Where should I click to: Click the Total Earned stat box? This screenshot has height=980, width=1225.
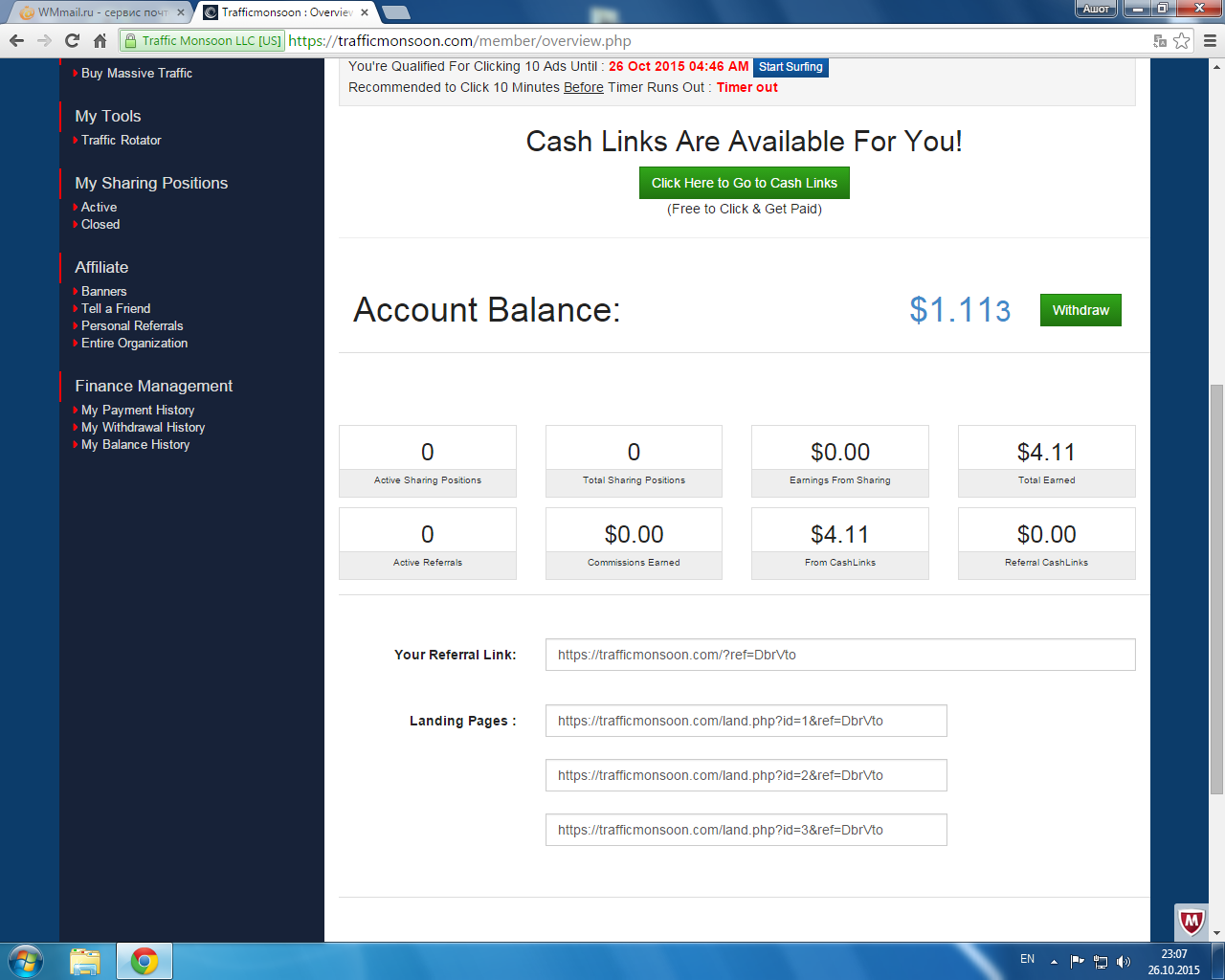[1047, 461]
